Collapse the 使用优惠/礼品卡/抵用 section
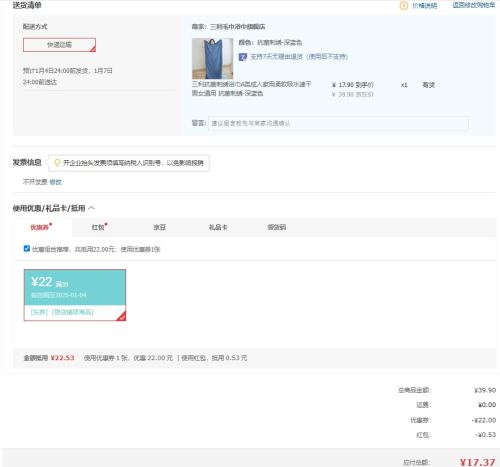500x467 pixels. coord(92,208)
